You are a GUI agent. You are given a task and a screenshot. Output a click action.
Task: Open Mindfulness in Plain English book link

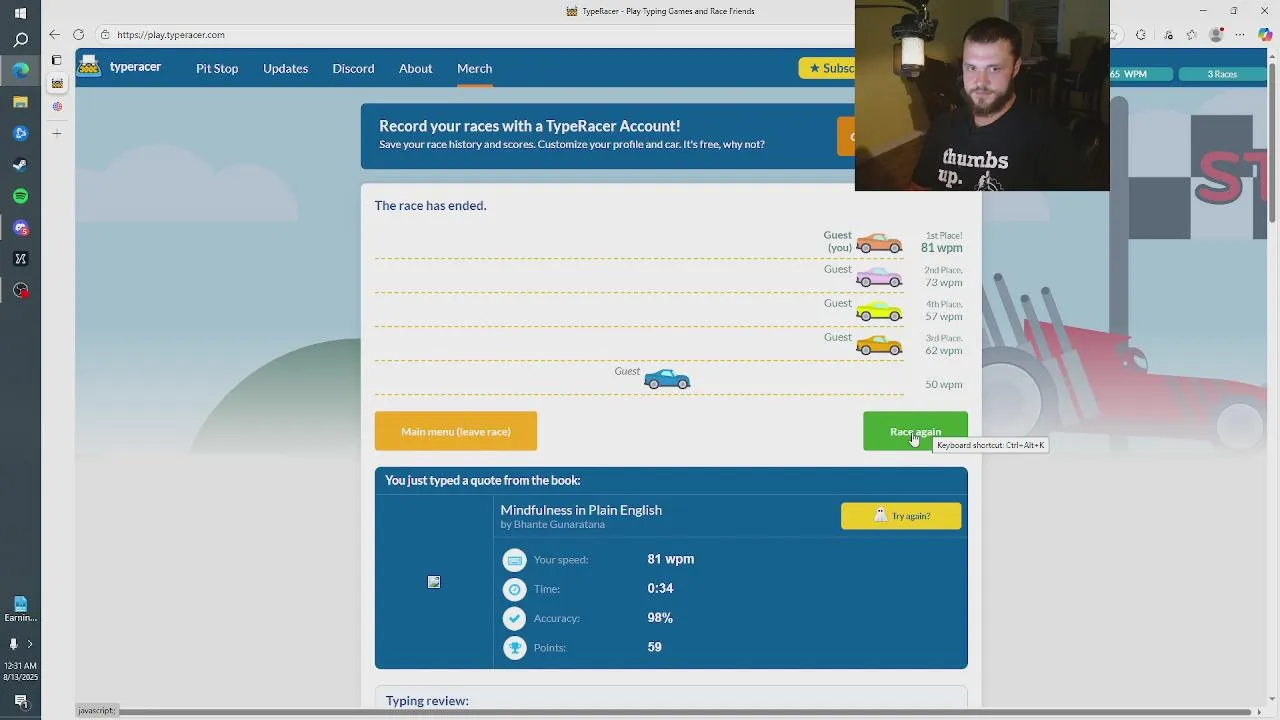[581, 510]
